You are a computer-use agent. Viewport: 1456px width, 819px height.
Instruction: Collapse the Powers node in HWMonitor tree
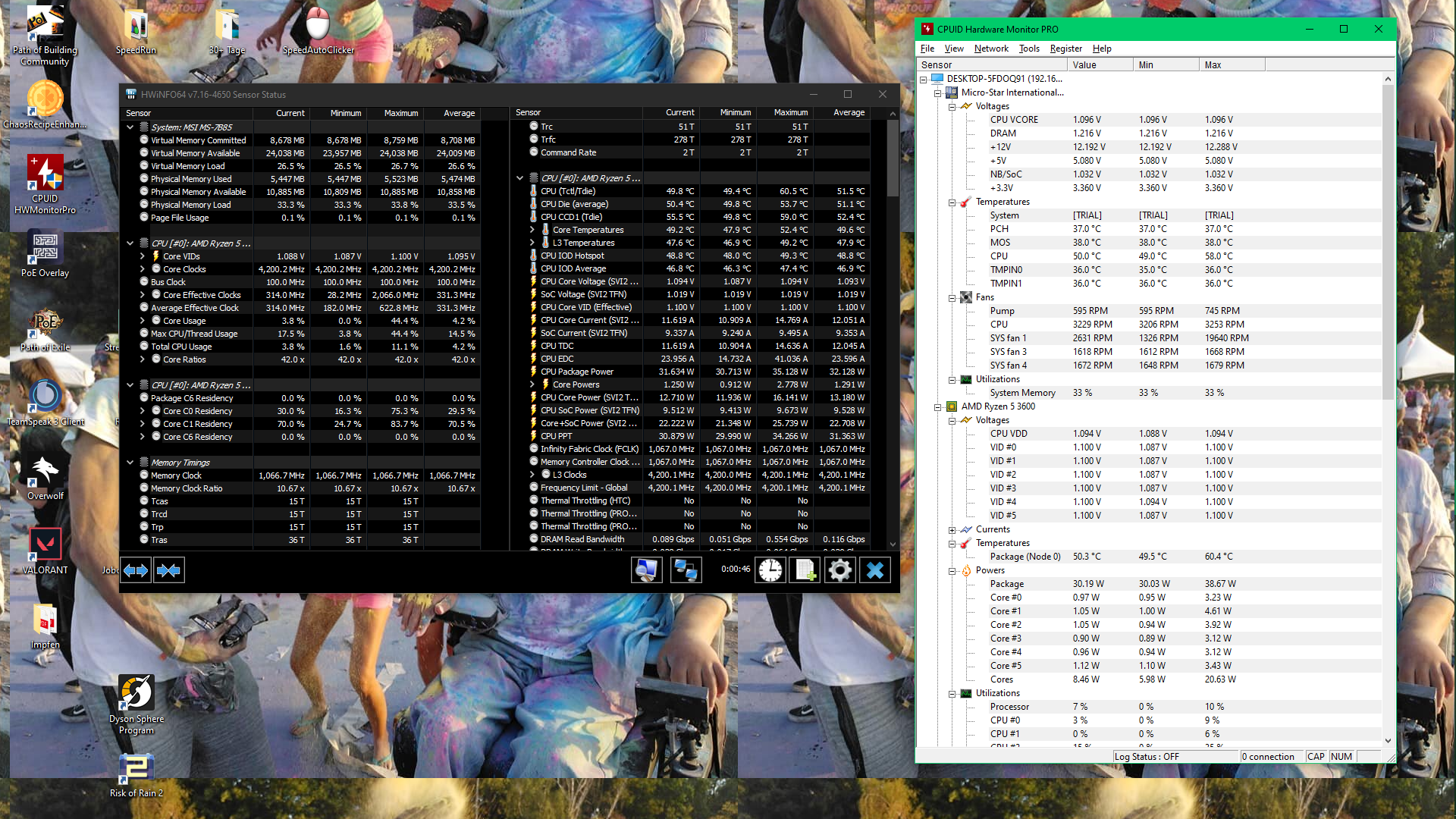tap(952, 571)
